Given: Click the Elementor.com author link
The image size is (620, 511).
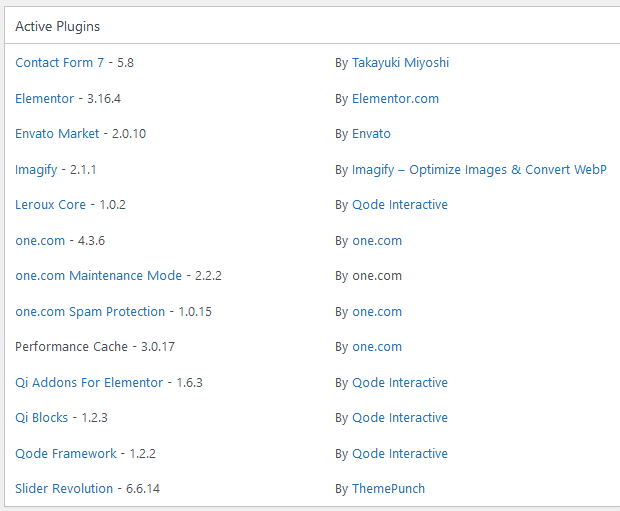Looking at the screenshot, I should 395,99.
